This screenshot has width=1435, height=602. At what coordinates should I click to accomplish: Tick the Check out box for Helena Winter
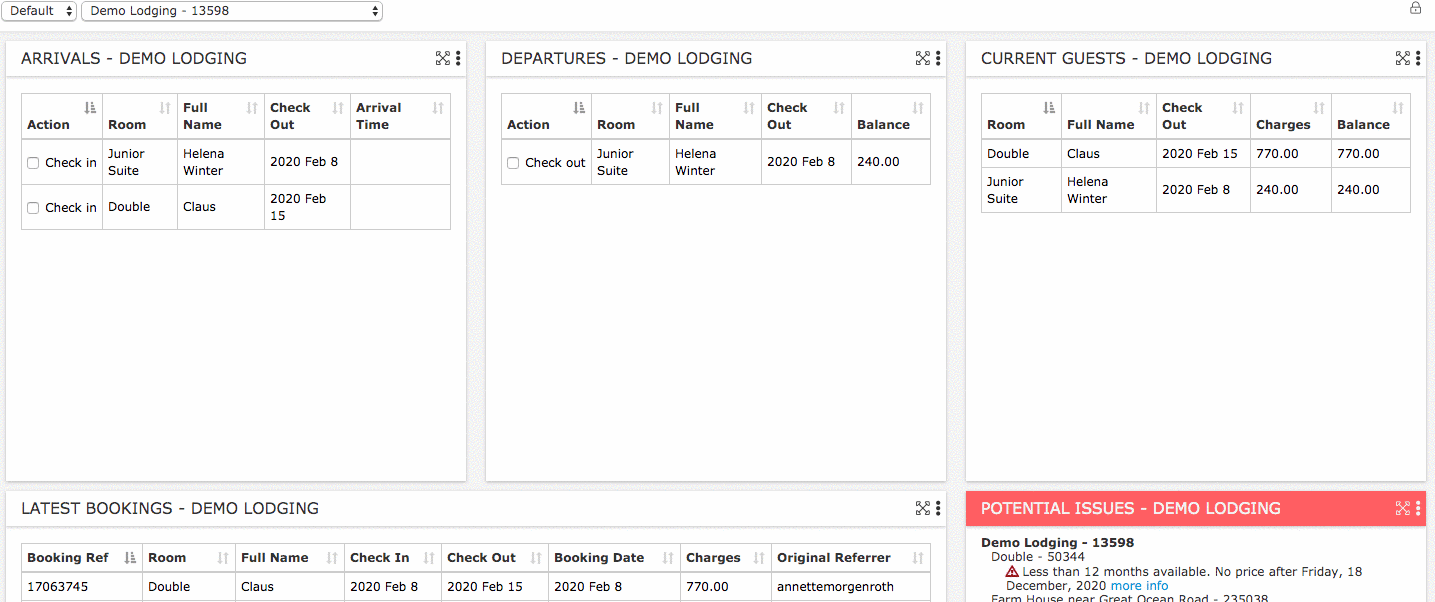tap(513, 163)
